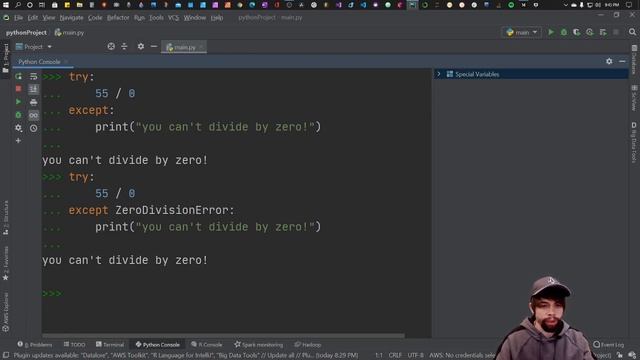The width and height of the screenshot is (640, 360).
Task: Profile the main configuration
Action: (590, 32)
